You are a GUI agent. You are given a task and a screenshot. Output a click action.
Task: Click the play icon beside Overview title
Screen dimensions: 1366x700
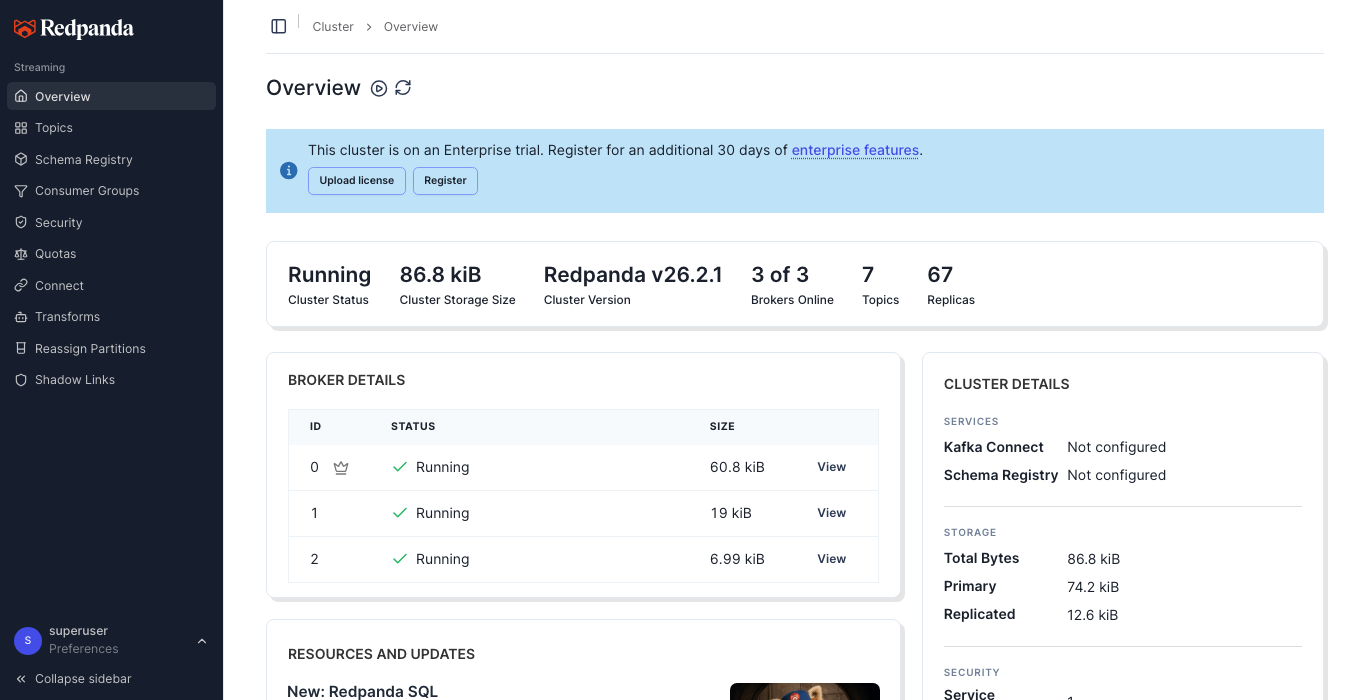pos(379,88)
